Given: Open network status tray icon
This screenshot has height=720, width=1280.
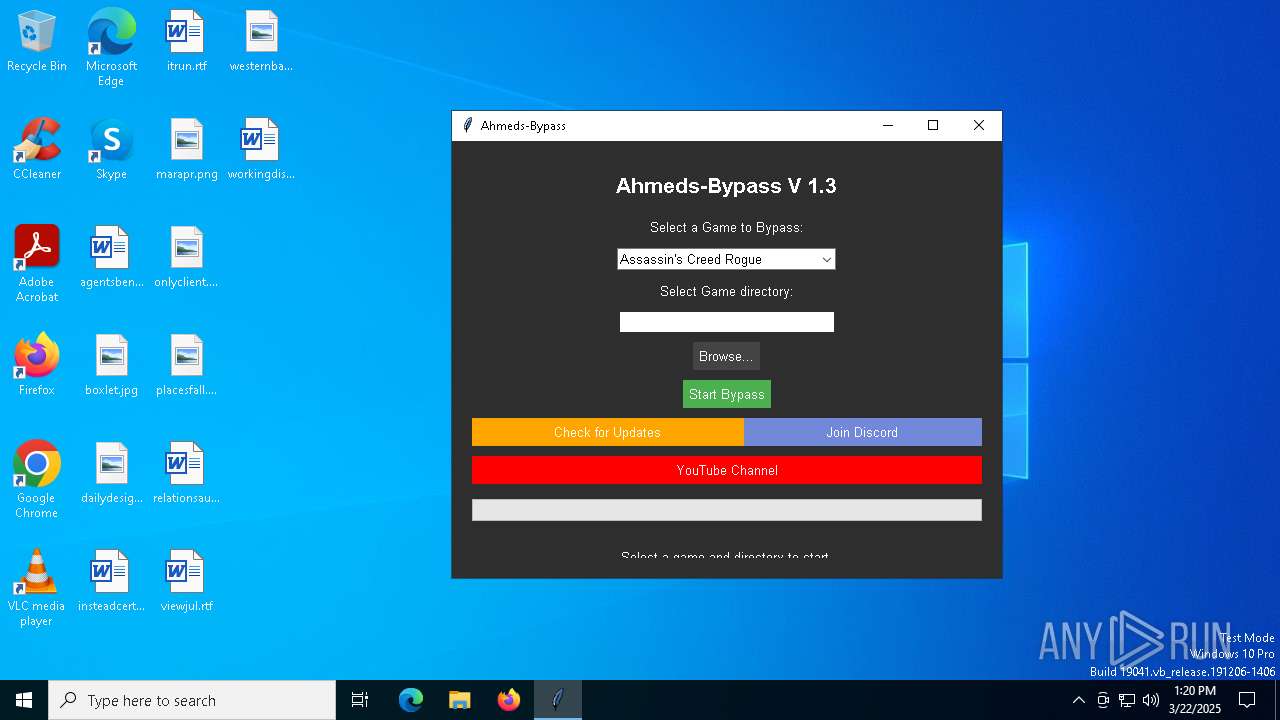Looking at the screenshot, I should (x=1127, y=700).
